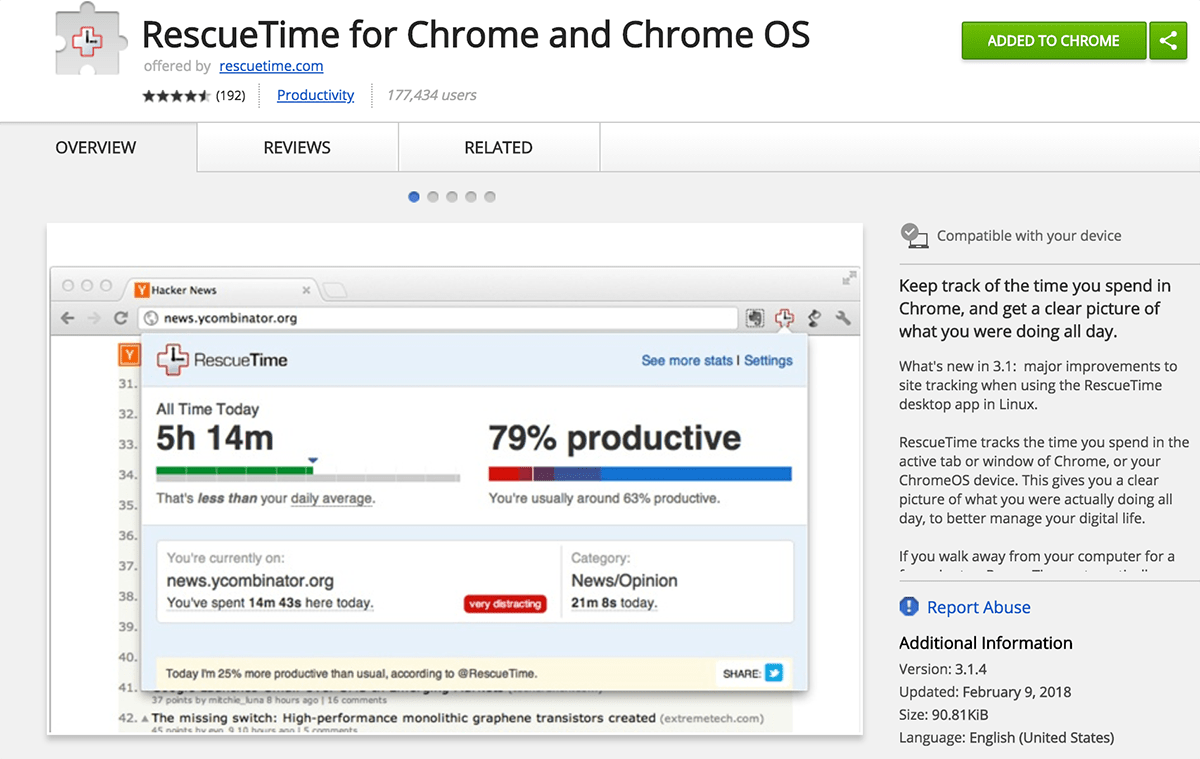Click the Compatible with your device checkmark icon
This screenshot has height=759, width=1200.
[914, 236]
